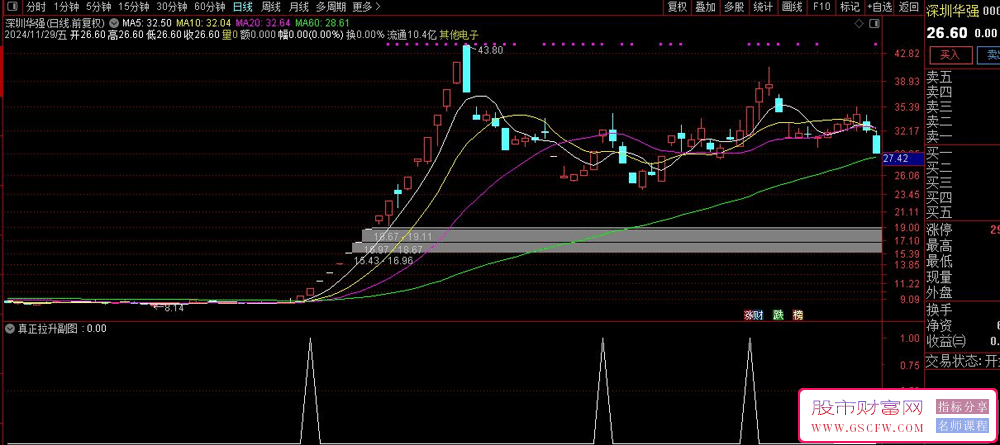This screenshot has width=1000, height=445.
Task: Expand the 真正拉升副图 indicator dropdown arrow
Action: 10,329
